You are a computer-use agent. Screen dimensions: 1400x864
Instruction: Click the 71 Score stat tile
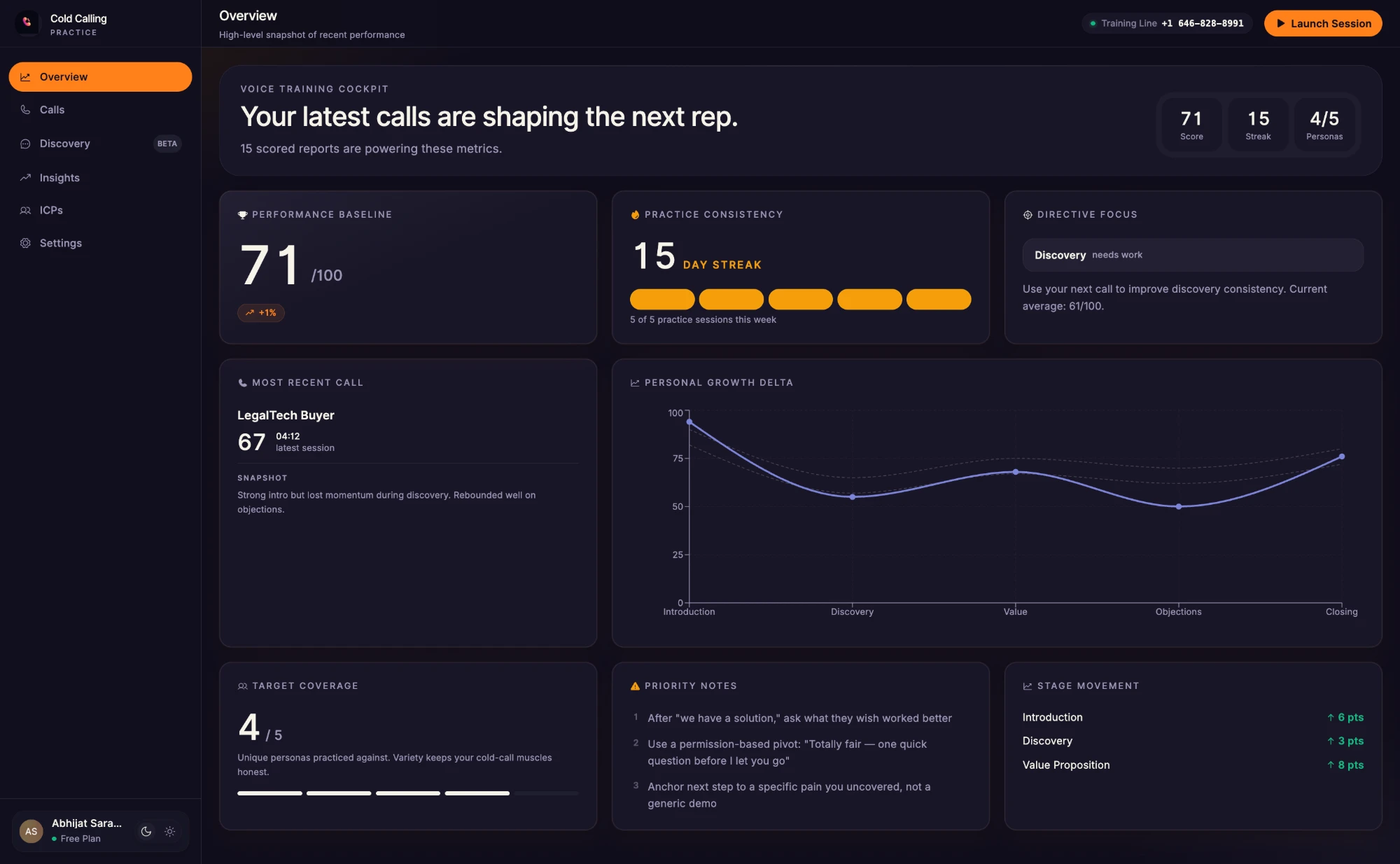[1191, 125]
